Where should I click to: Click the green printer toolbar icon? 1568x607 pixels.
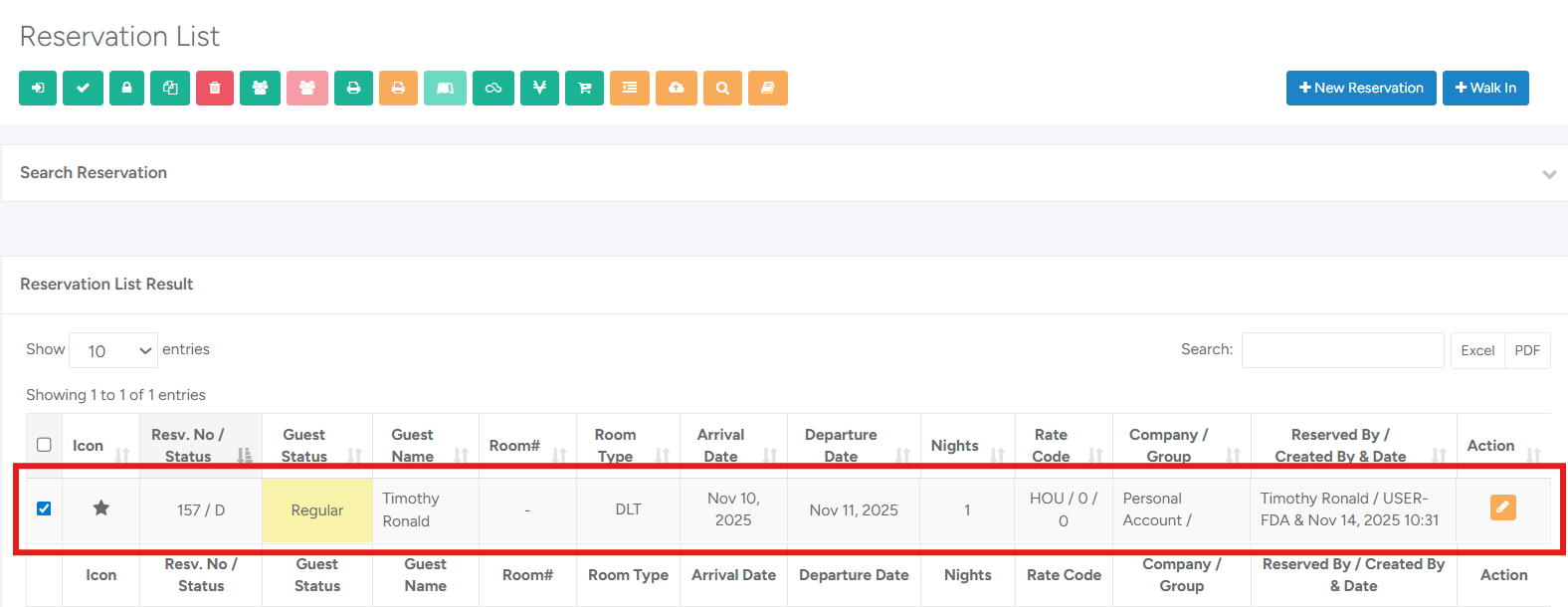(353, 88)
